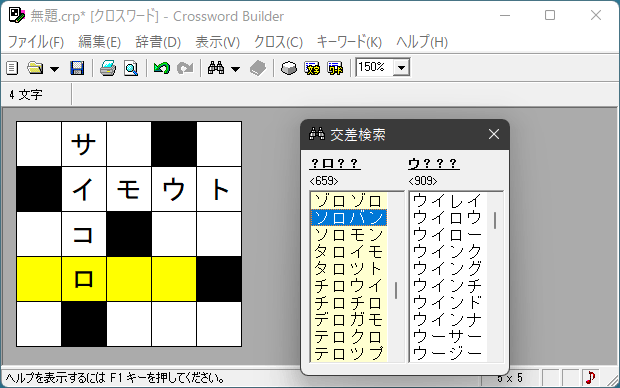
Task: Open the dictionary book icon
Action: 258,68
